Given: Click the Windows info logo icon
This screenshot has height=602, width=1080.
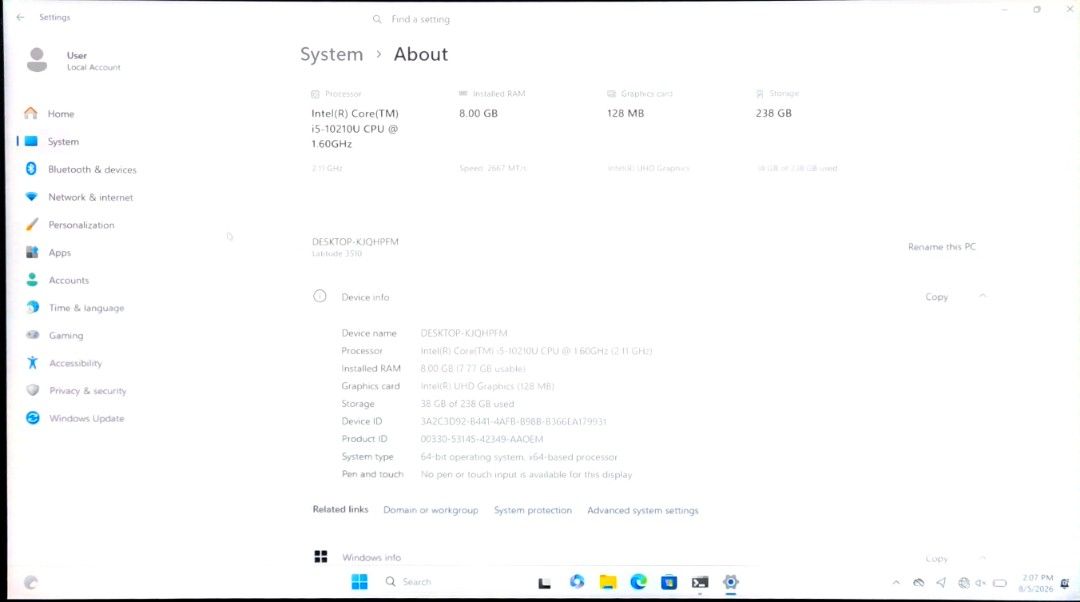Looking at the screenshot, I should [320, 557].
